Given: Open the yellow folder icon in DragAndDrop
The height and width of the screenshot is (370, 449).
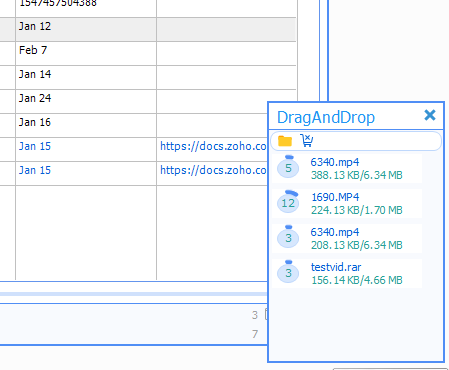Looking at the screenshot, I should pos(285,141).
